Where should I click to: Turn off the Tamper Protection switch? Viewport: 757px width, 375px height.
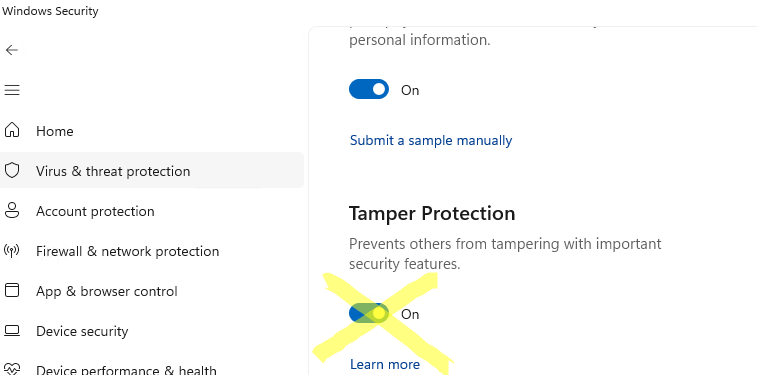[x=369, y=313]
